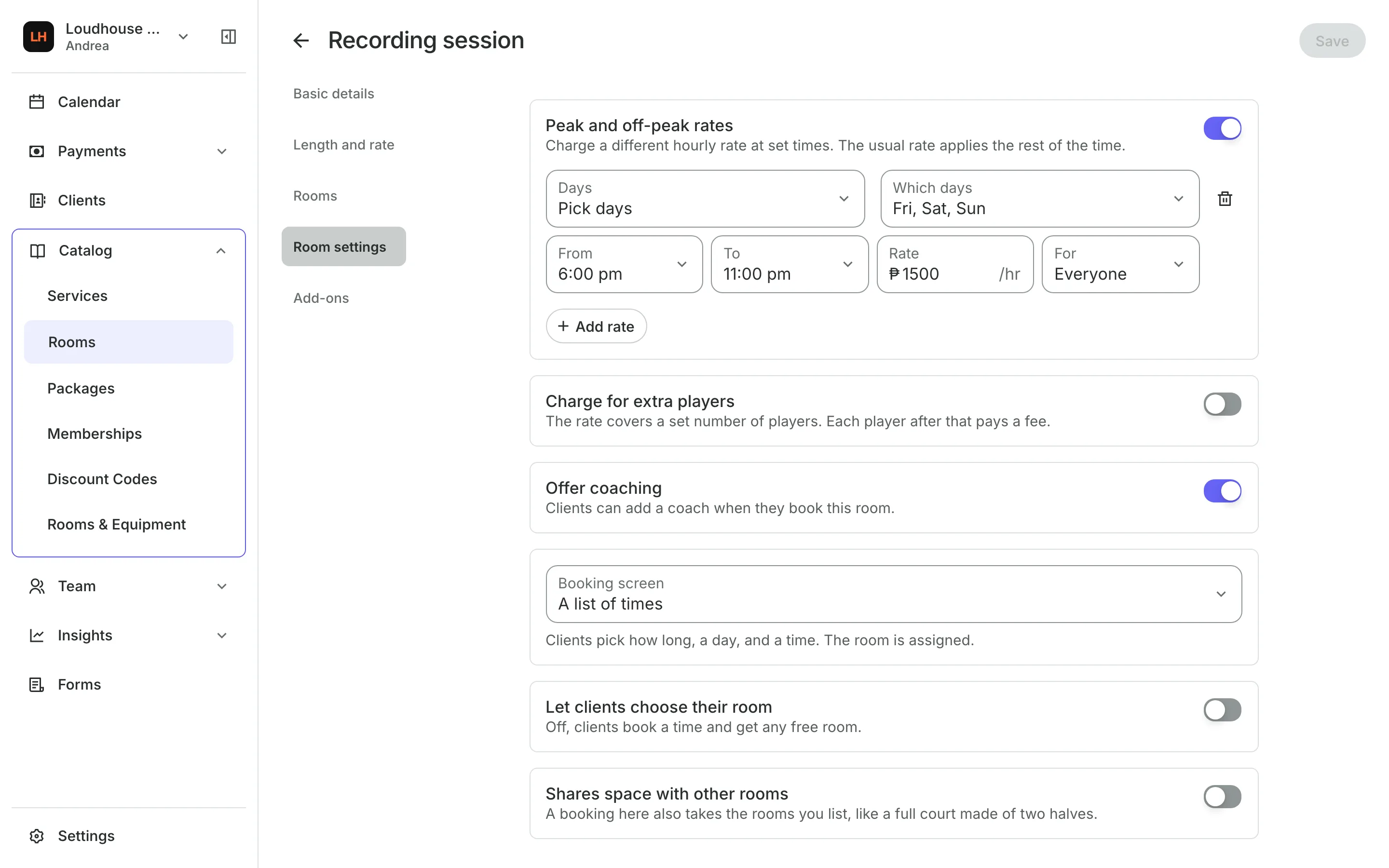
Task: Click the Calendar icon in sidebar
Action: coord(37,102)
